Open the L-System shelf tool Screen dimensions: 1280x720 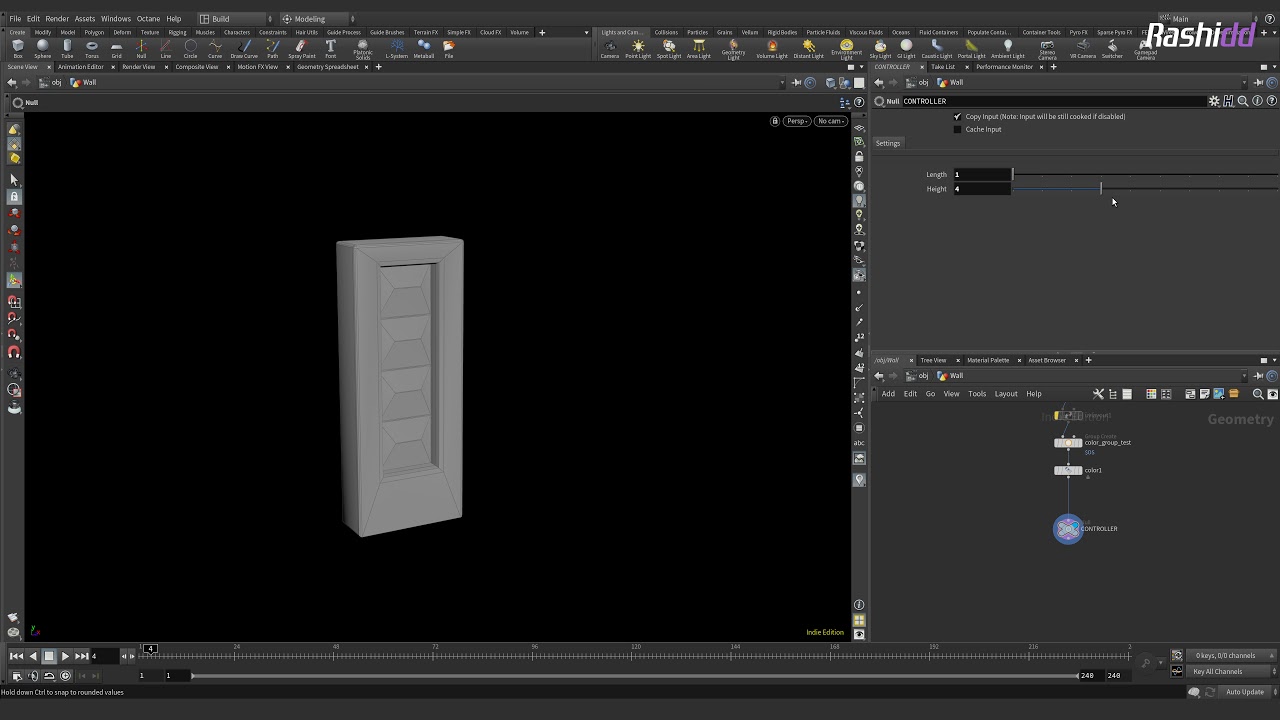(397, 48)
